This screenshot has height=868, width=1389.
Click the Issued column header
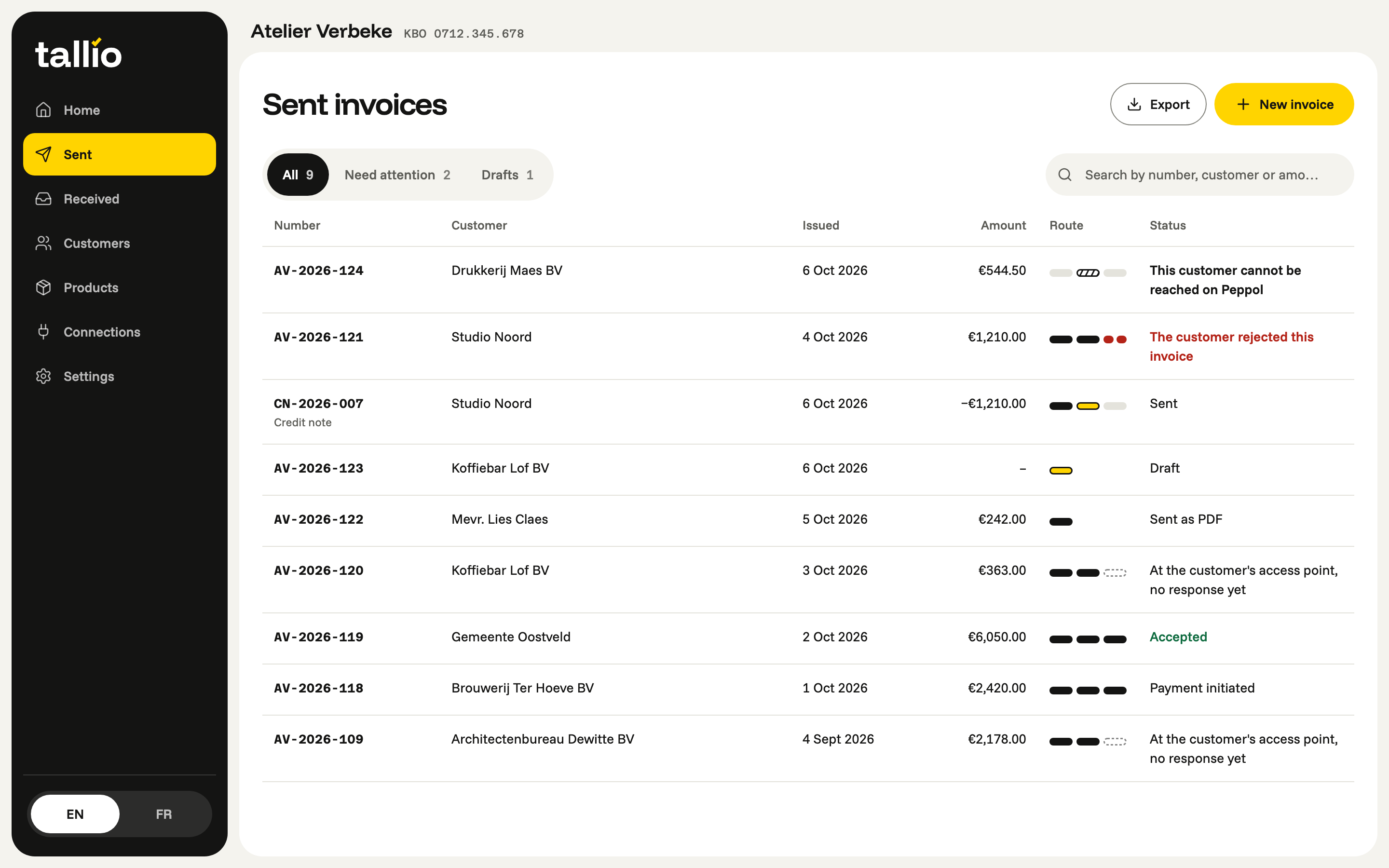point(821,225)
